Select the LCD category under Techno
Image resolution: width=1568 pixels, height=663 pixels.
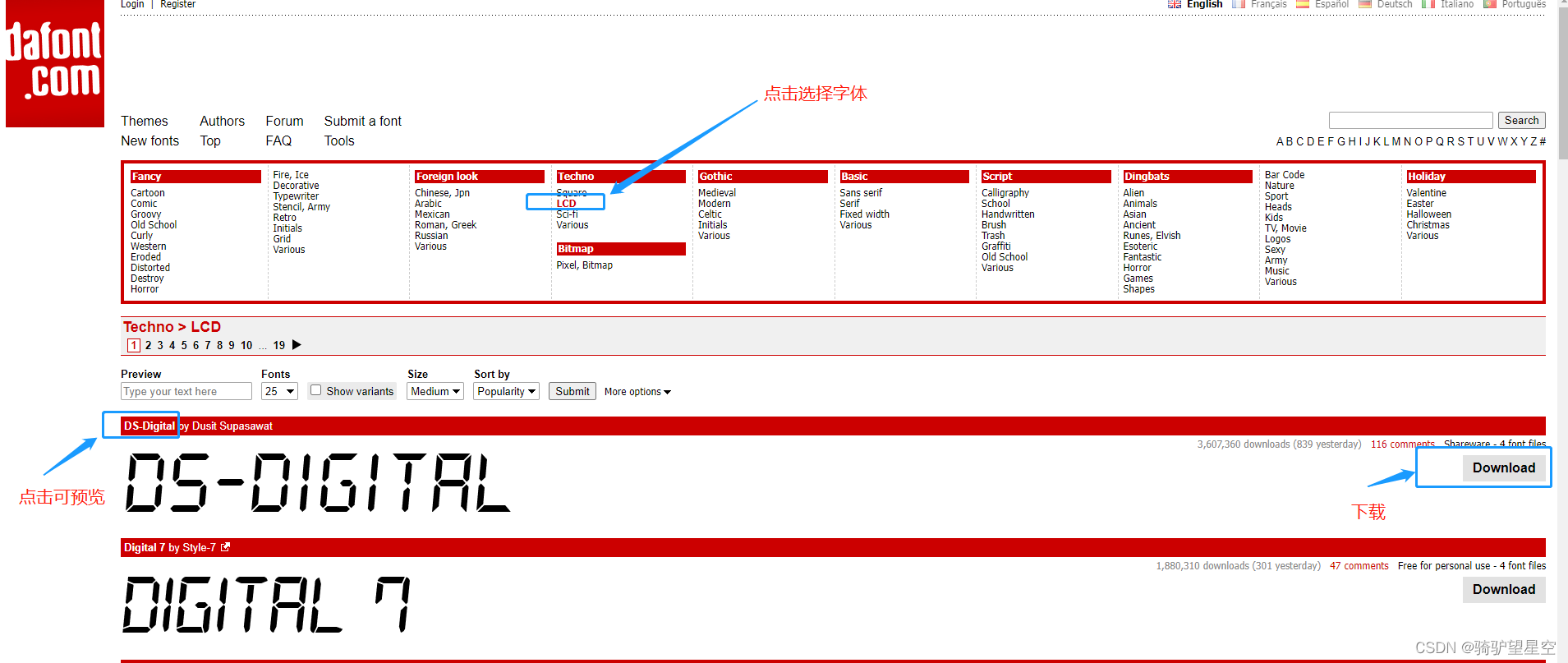(x=566, y=203)
